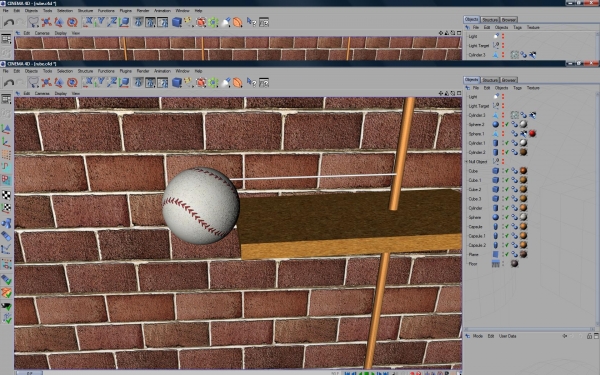Screen dimensions: 600x375
Task: Open User Data menu in Attribute Manager
Action: click(507, 336)
